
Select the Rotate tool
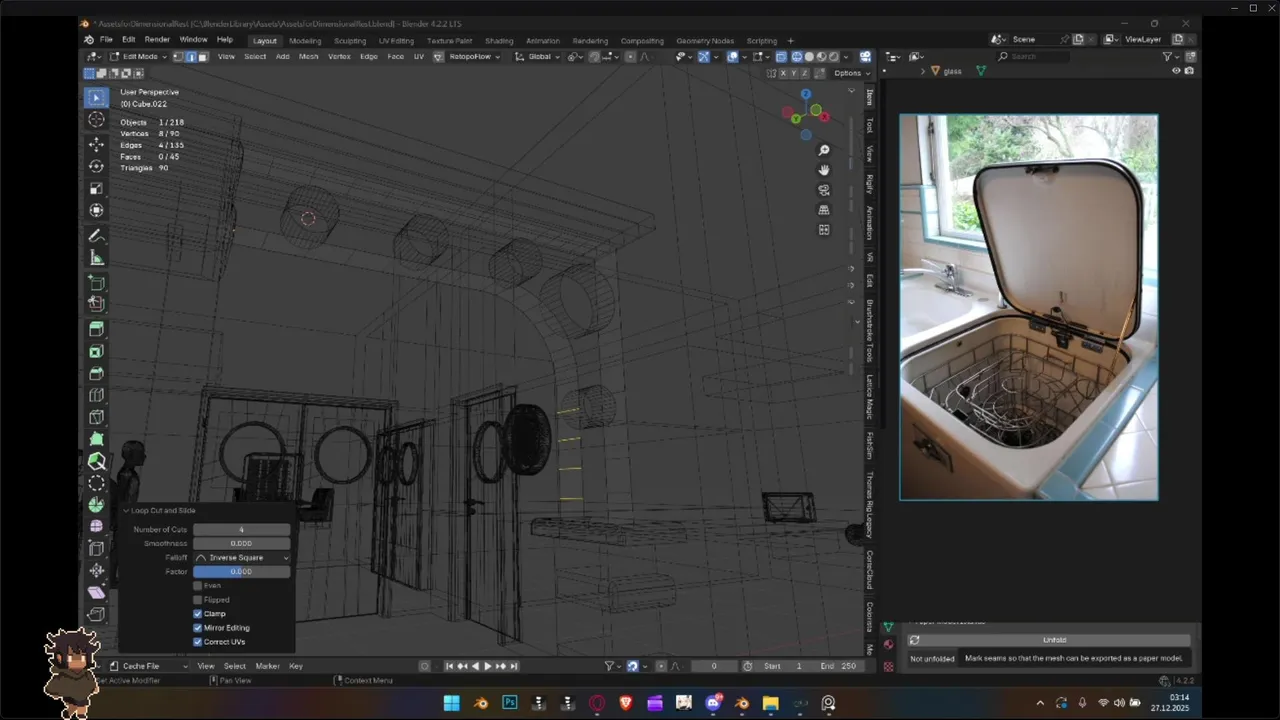point(96,166)
